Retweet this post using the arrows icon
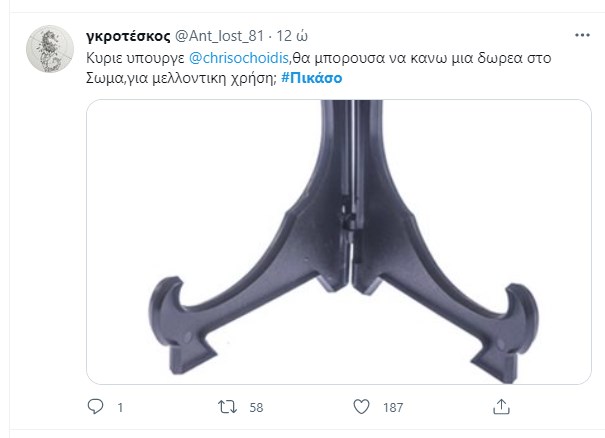605x438 pixels. 227,407
